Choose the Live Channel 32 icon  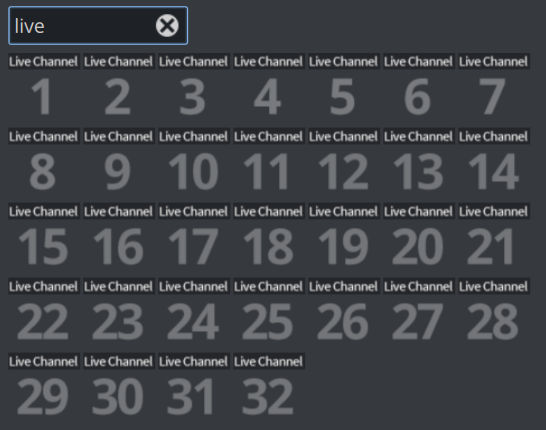(x=268, y=387)
